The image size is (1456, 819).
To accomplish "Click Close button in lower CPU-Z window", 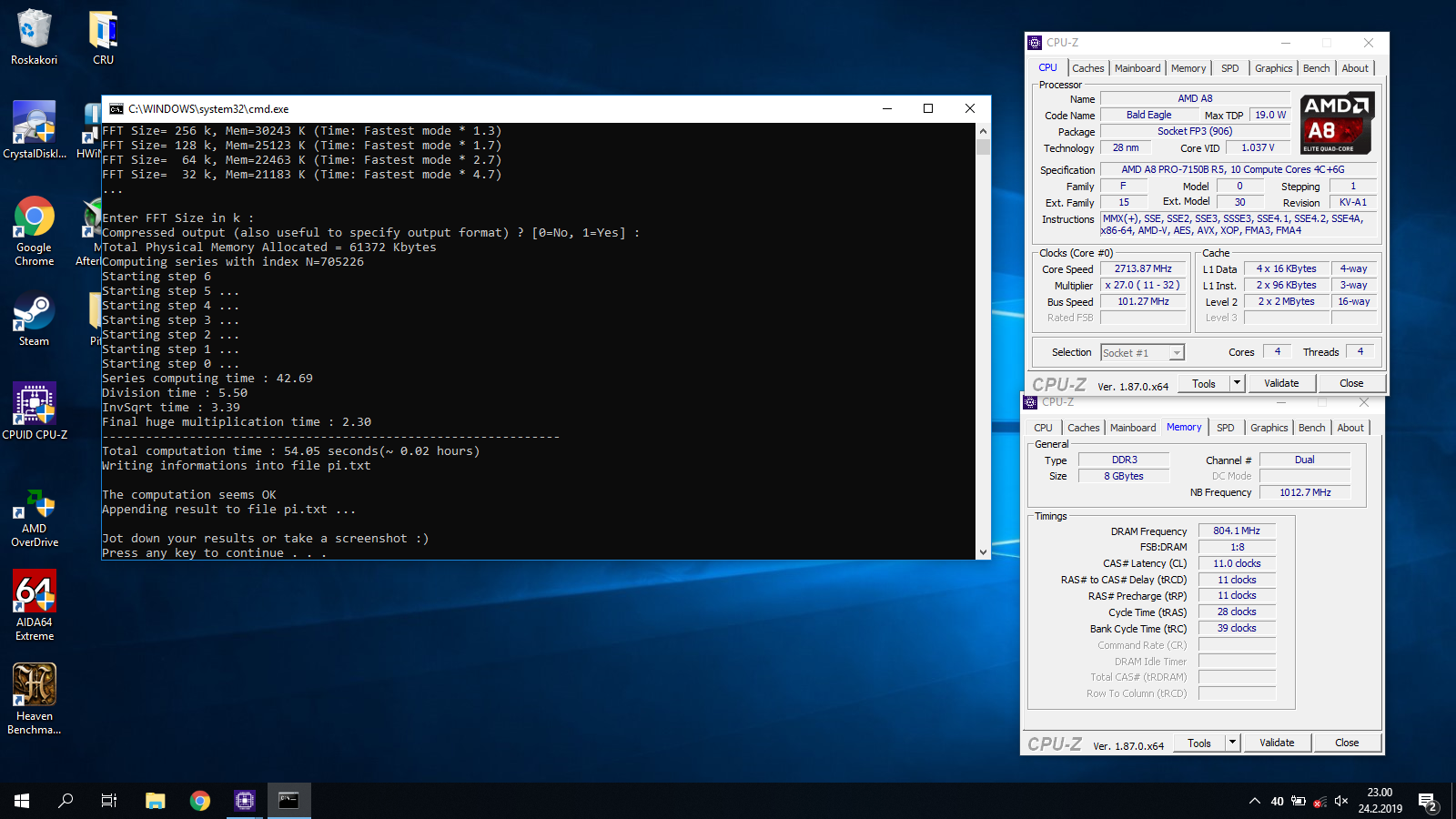I will click(x=1347, y=743).
